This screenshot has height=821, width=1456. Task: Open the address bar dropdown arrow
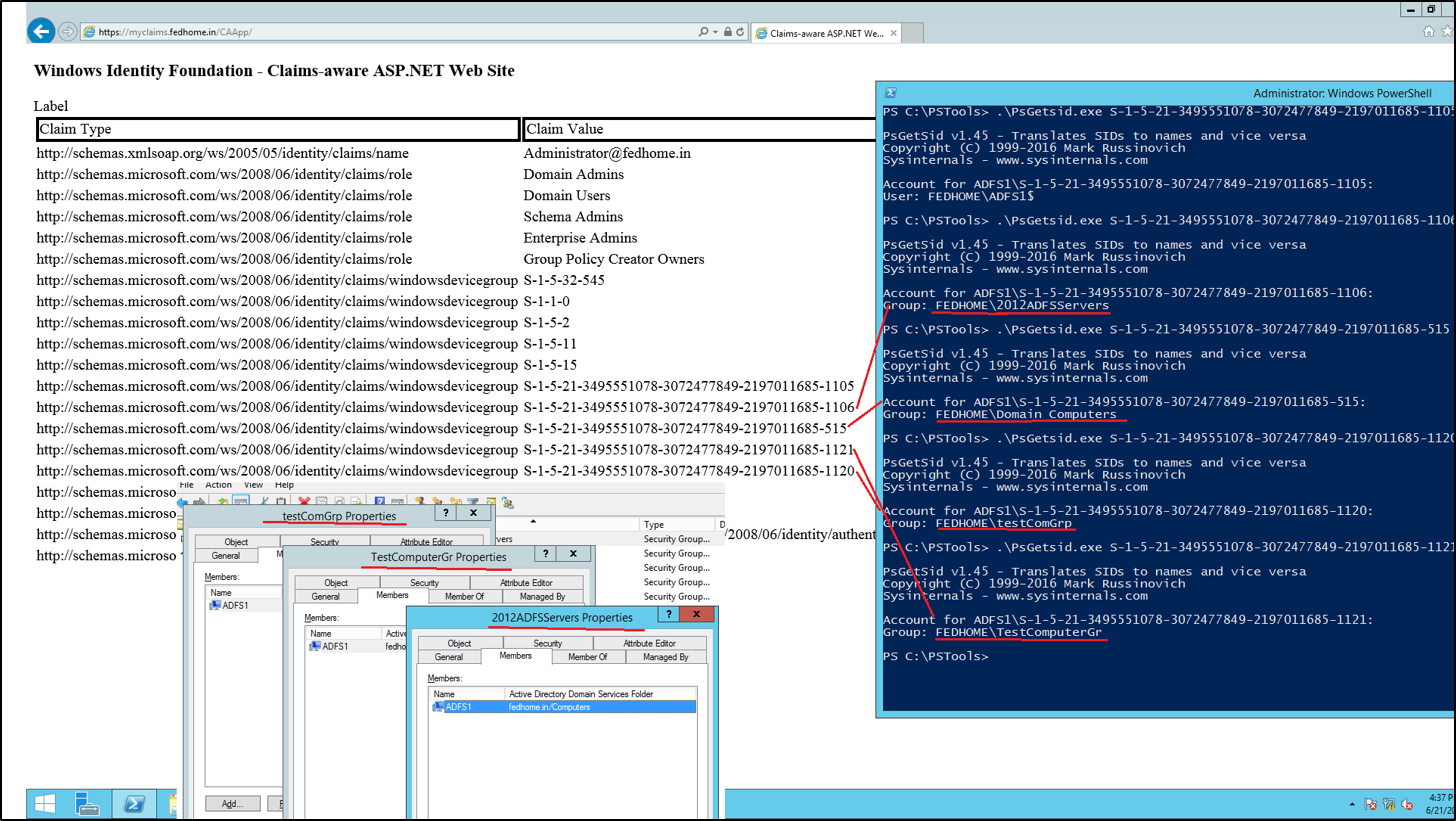click(x=716, y=32)
